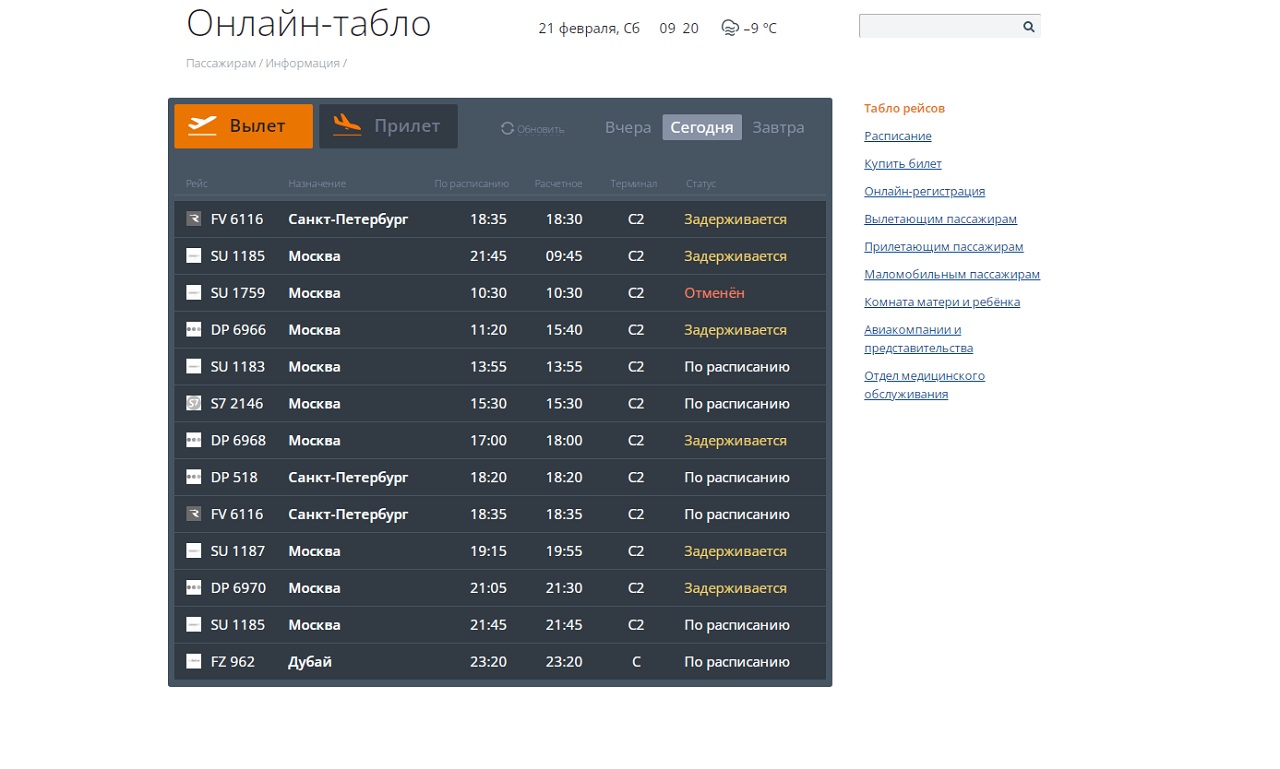Open the Купить билет link

pos(902,164)
